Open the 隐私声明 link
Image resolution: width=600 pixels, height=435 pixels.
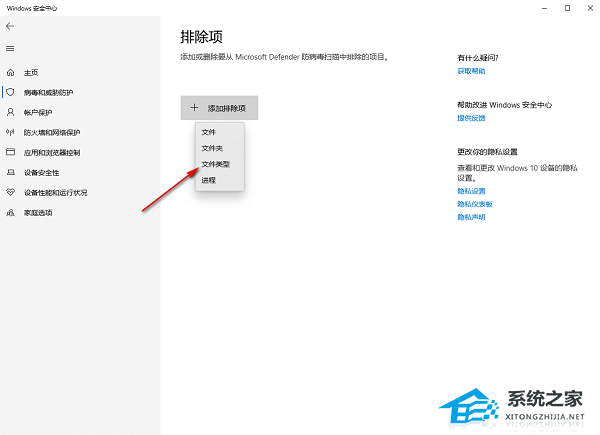coord(471,217)
